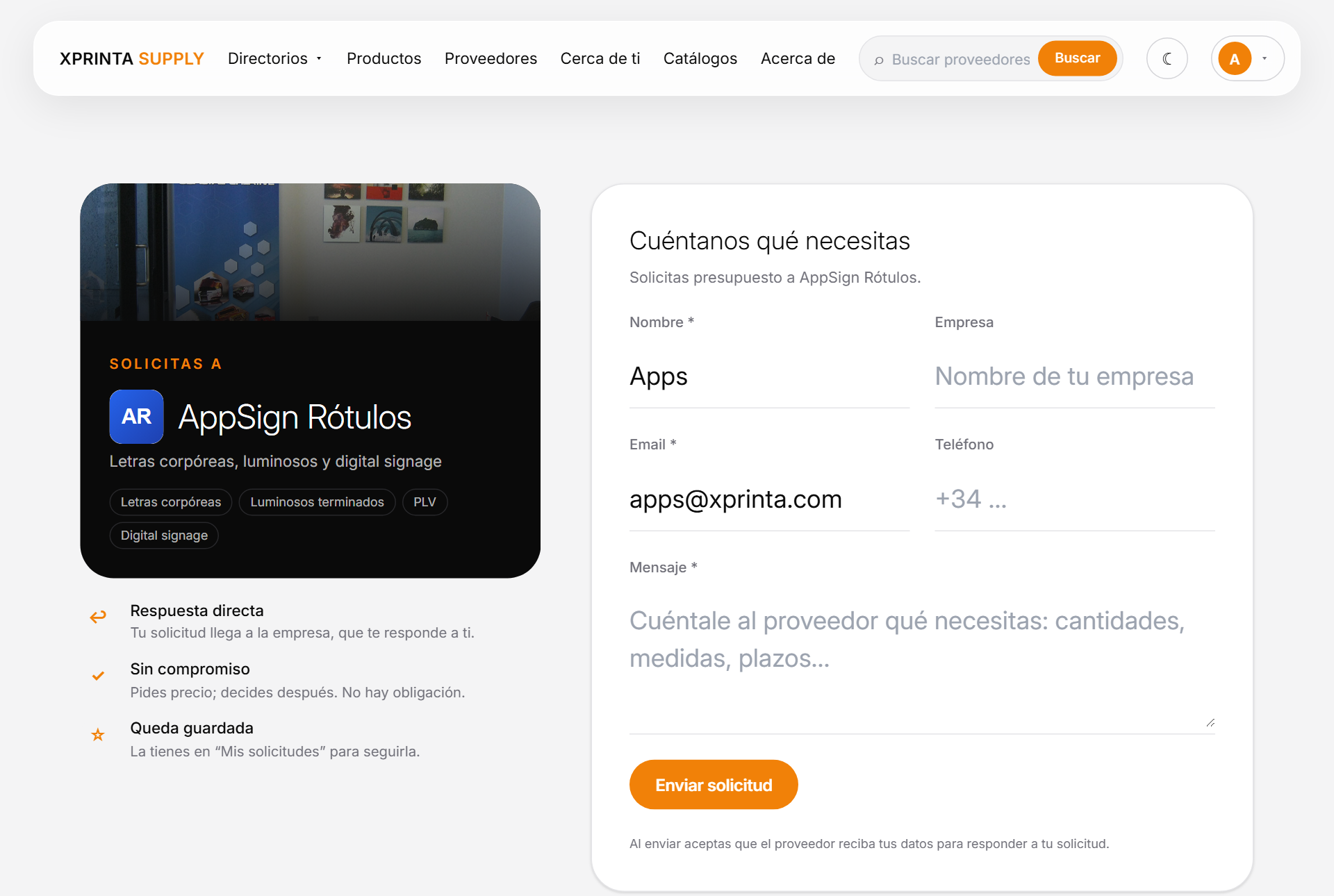Click the Cuéntanos qué necesitas heading
The height and width of the screenshot is (896, 1334).
tap(769, 241)
